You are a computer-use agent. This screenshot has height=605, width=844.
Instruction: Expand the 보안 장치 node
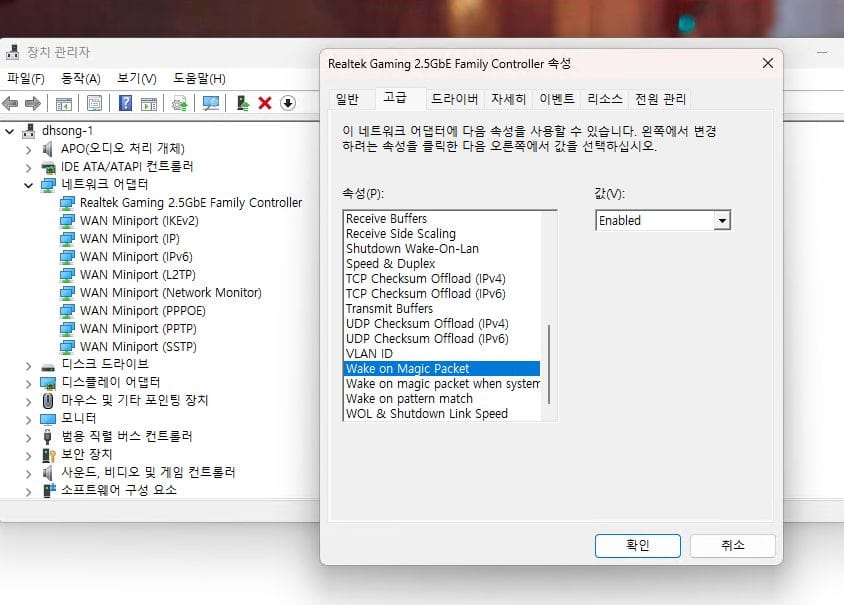(29, 456)
